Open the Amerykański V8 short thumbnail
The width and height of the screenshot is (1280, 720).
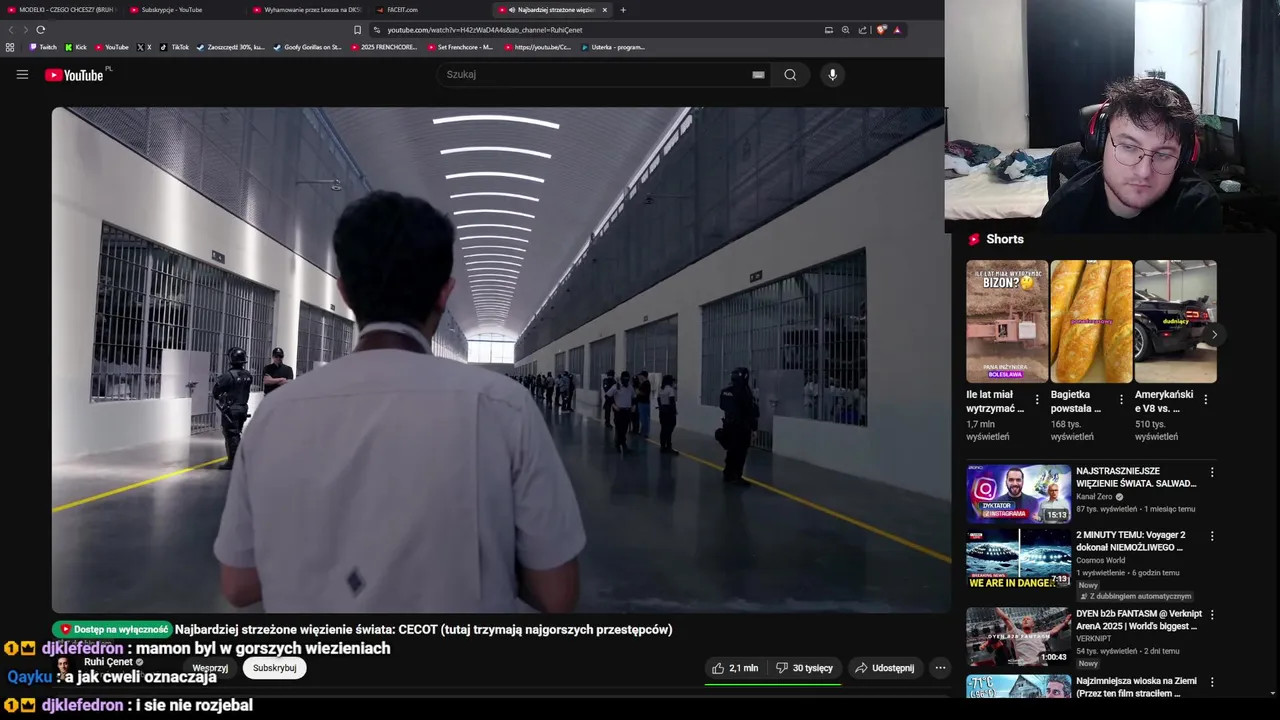1176,321
